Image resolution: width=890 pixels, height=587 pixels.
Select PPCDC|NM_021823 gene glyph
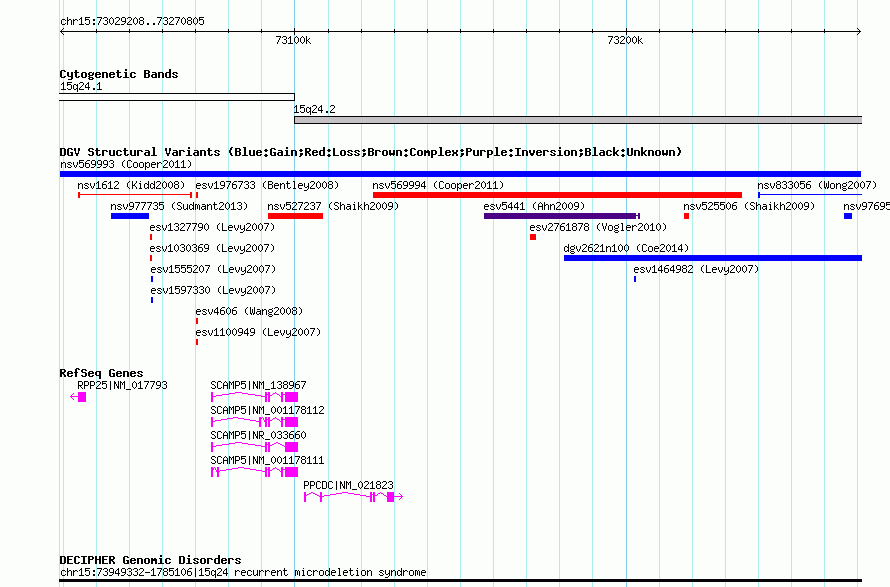point(354,497)
